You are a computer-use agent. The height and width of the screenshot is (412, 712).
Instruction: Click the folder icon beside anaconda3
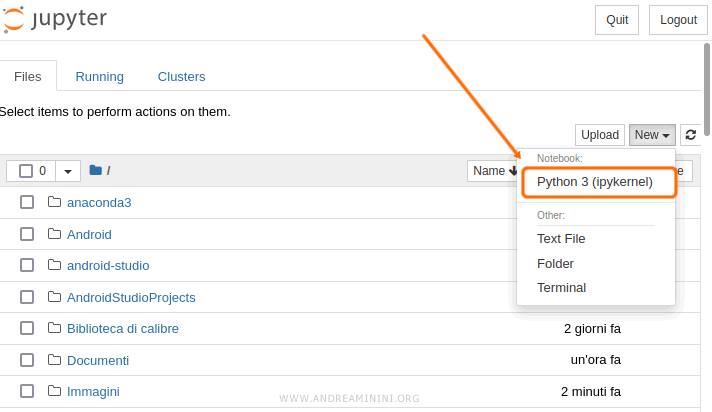[x=55, y=202]
